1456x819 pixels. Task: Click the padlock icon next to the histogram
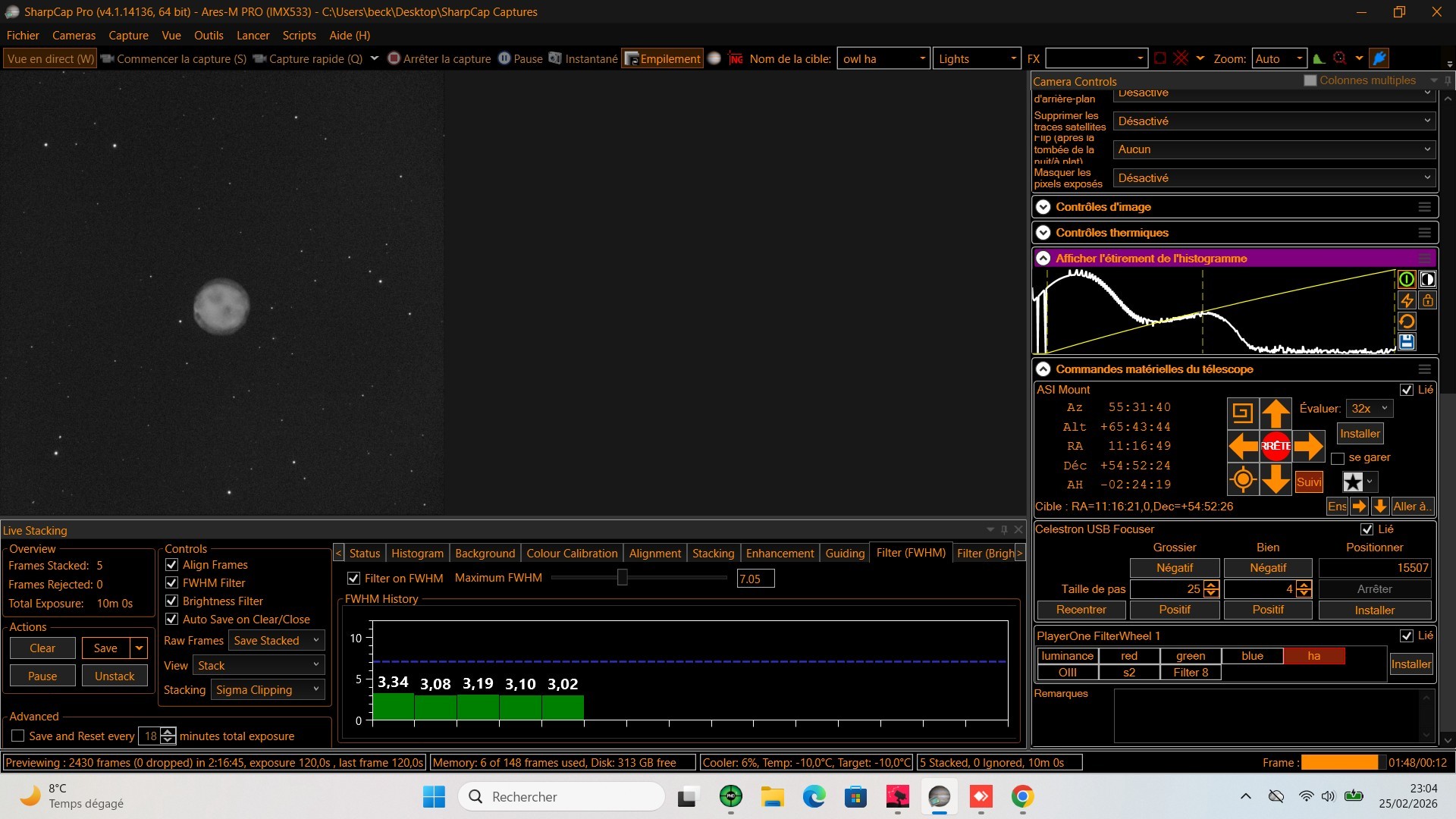coord(1427,300)
